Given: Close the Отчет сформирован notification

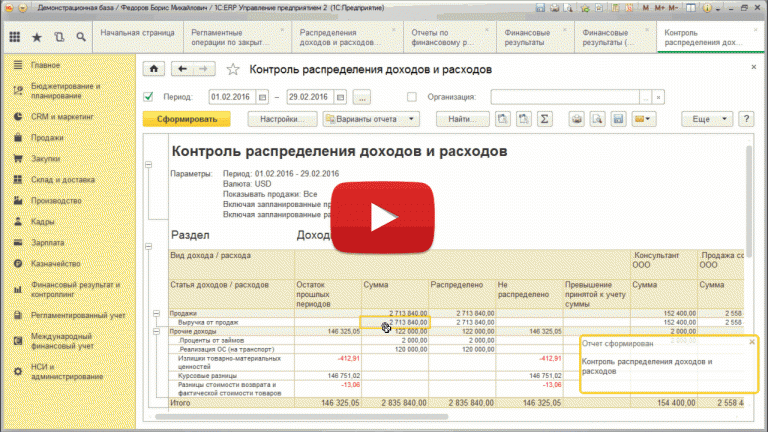Looking at the screenshot, I should [x=752, y=342].
